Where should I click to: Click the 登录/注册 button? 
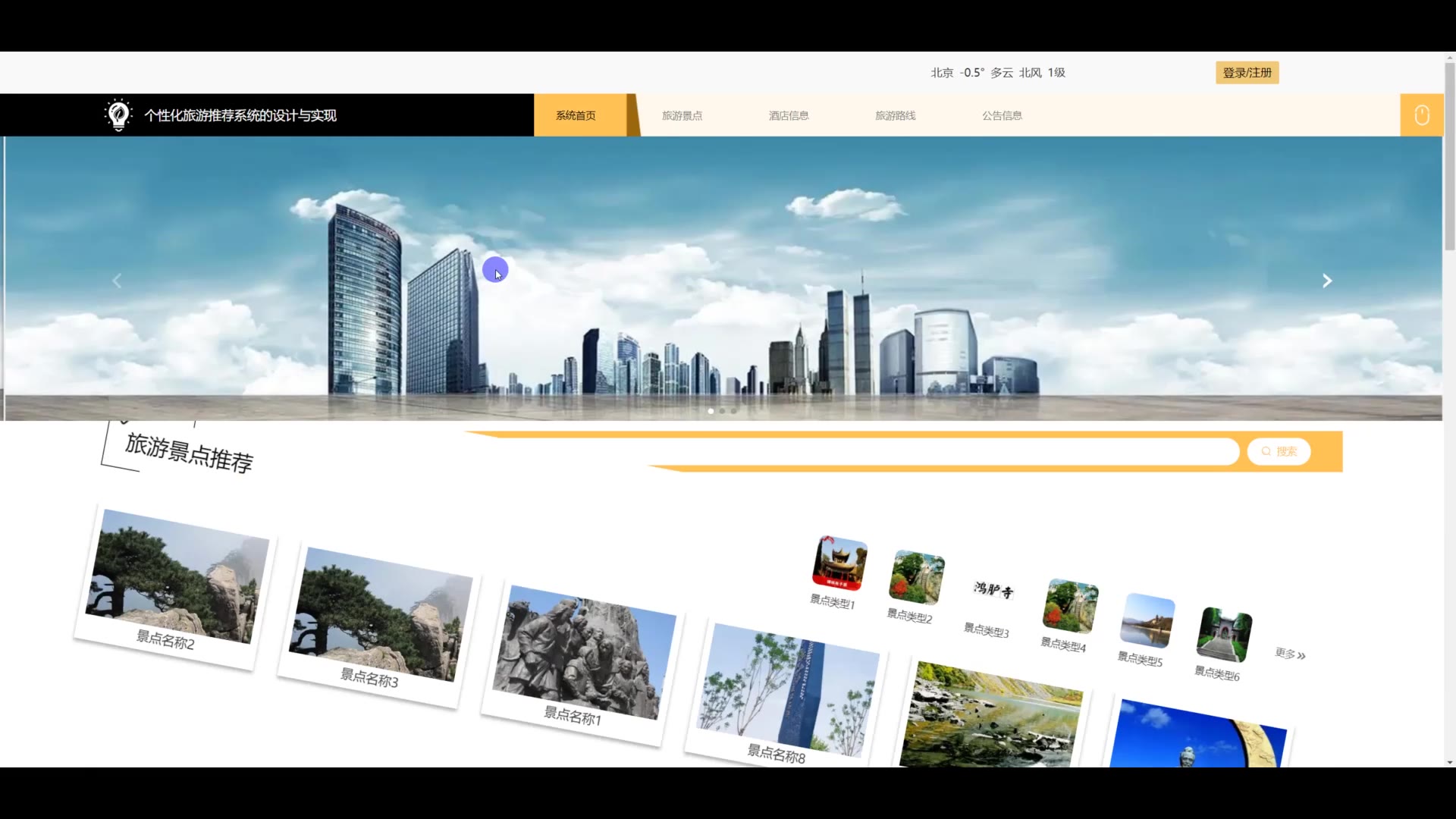pos(1247,73)
